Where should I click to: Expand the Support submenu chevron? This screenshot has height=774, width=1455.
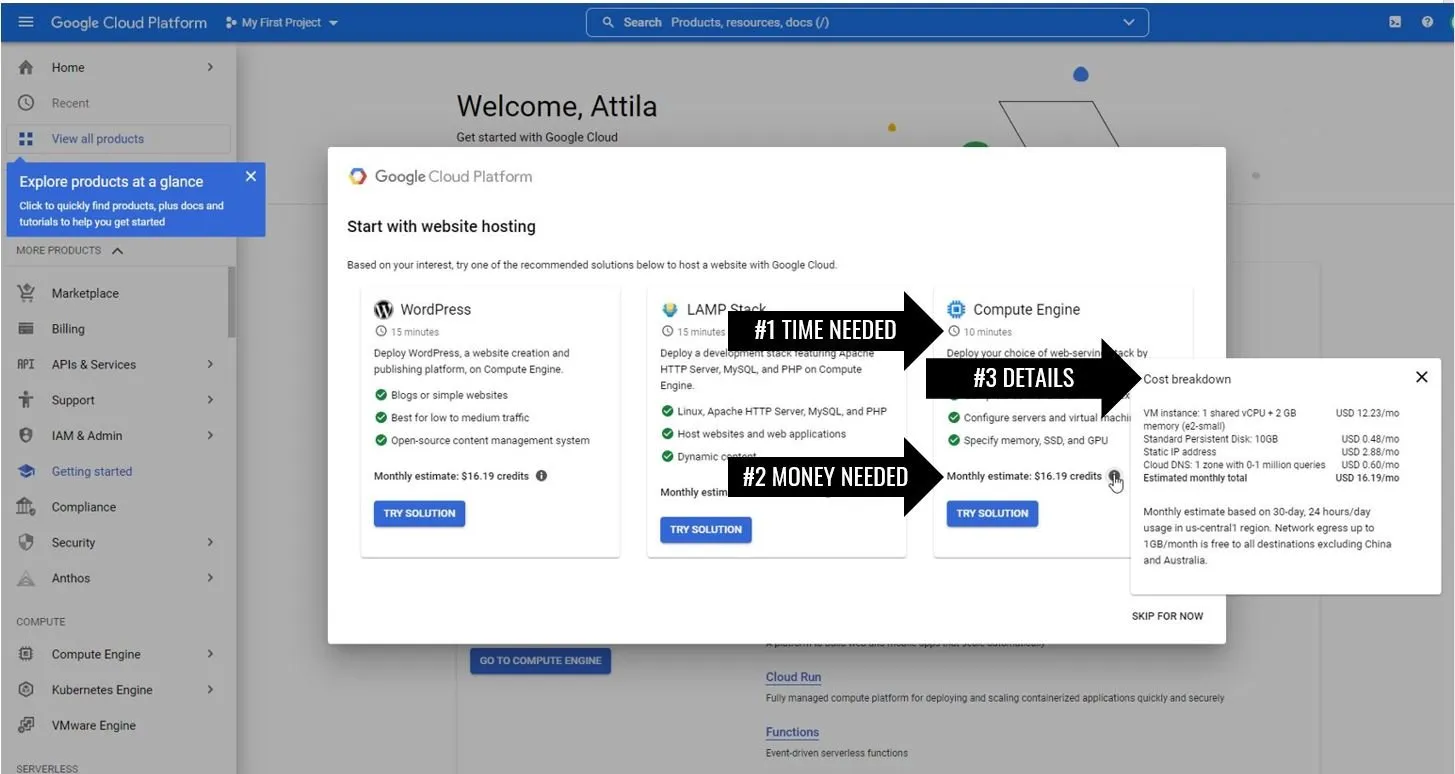(210, 400)
